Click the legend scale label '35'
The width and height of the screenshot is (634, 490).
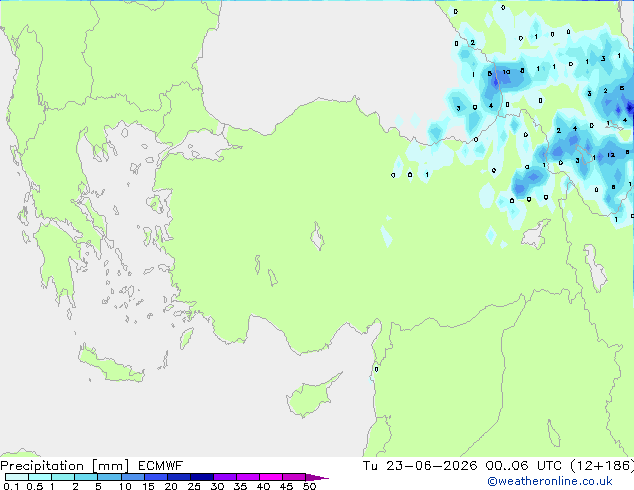pyautogui.click(x=240, y=486)
